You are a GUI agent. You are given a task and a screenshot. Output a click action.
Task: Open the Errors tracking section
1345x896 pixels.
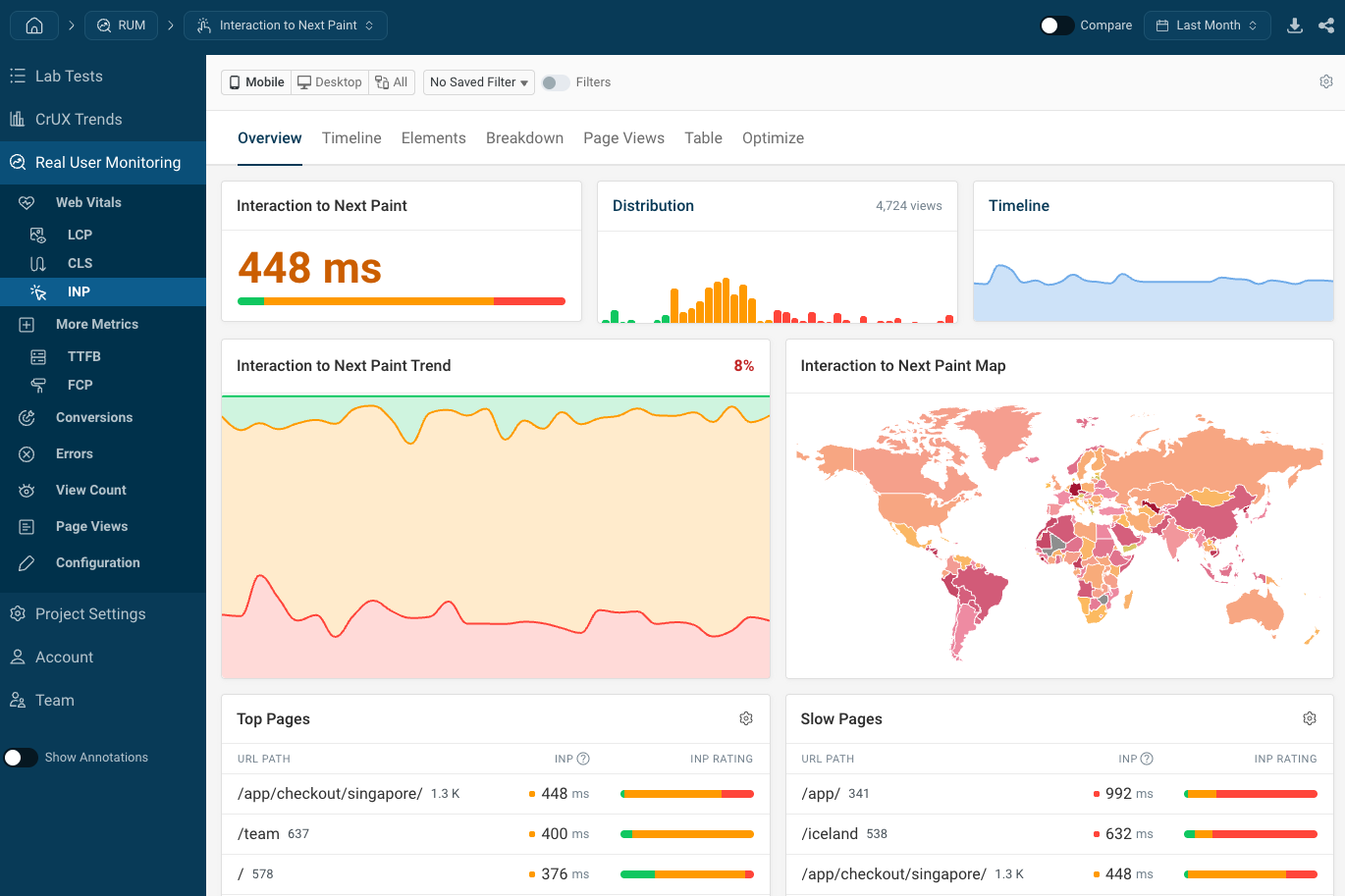[x=74, y=453]
